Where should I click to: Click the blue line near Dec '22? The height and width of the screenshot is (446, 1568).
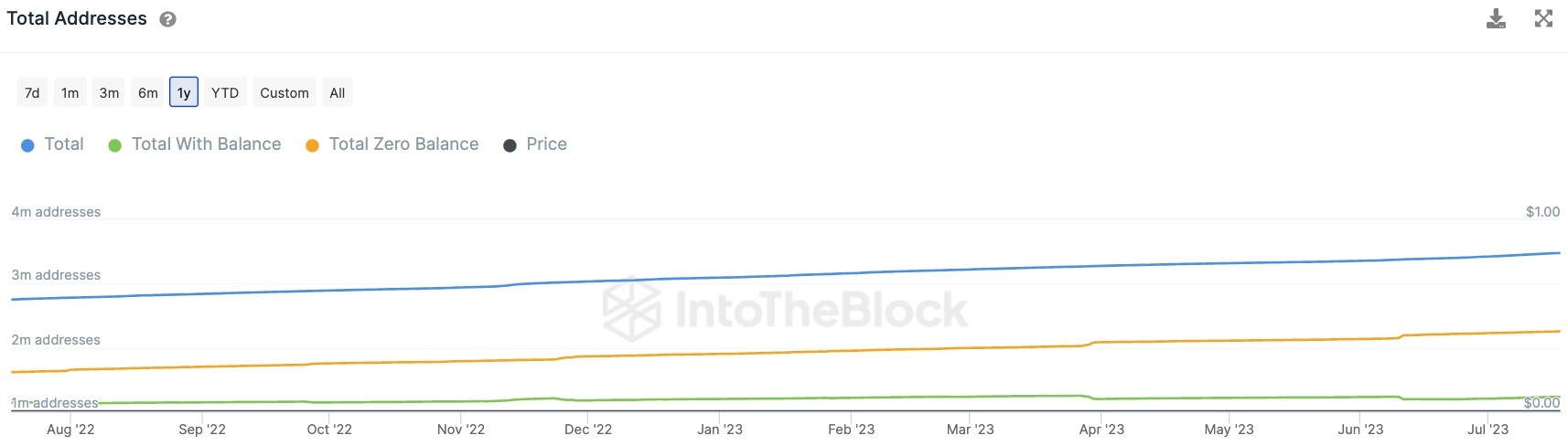pos(588,281)
